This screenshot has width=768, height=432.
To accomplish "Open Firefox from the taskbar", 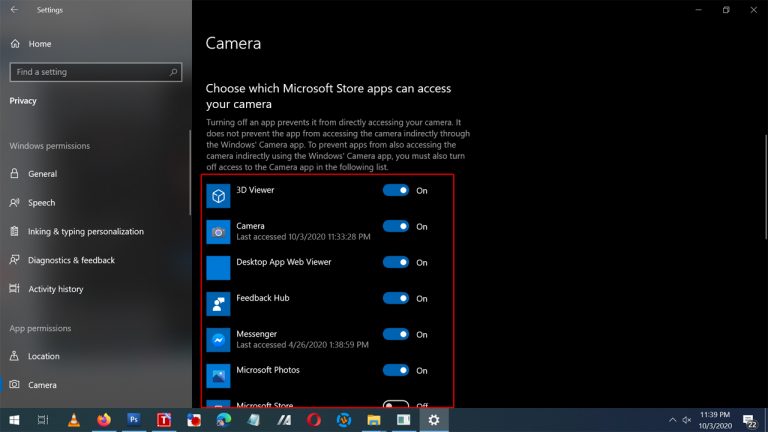I will pos(104,420).
